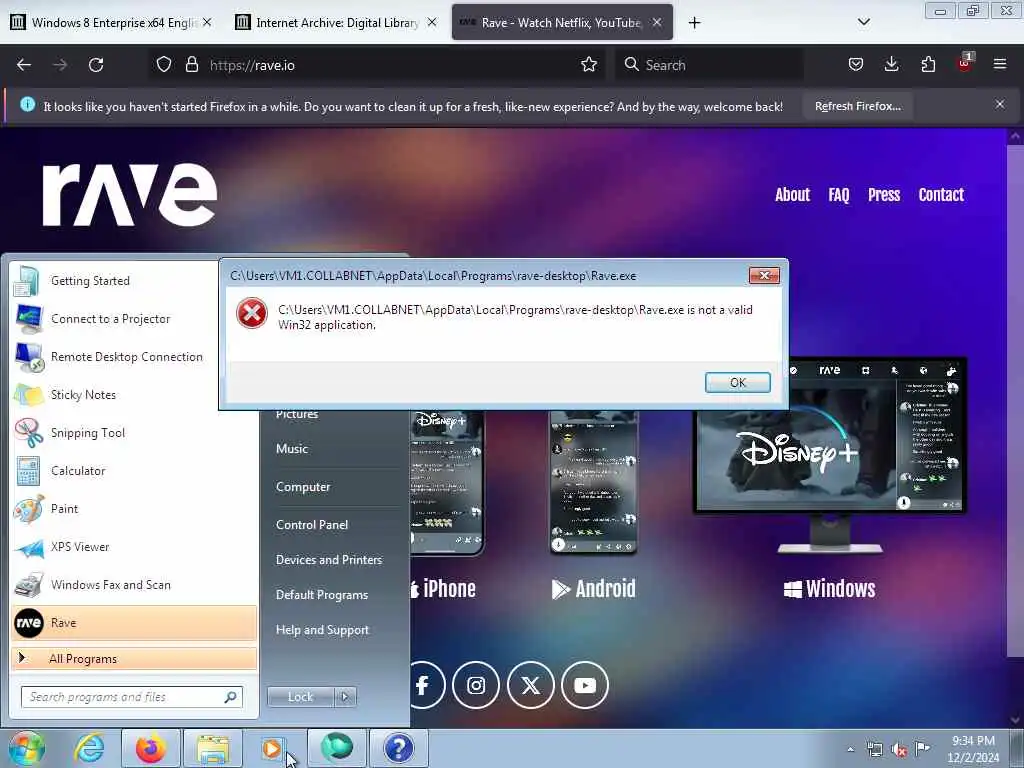Open the Contact link
Screen dimensions: 1024x768
(x=941, y=195)
